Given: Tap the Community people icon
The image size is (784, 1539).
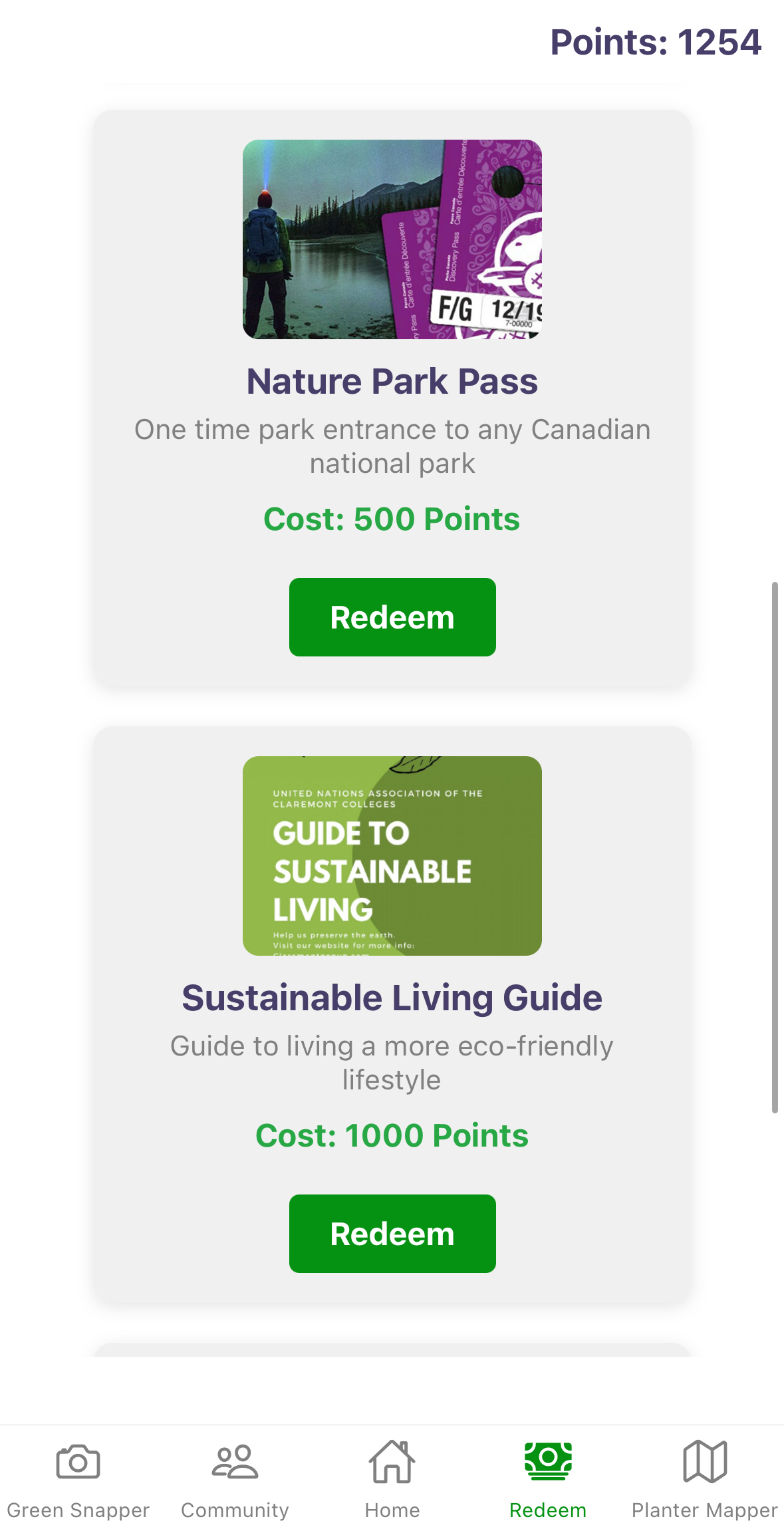Looking at the screenshot, I should (235, 1462).
